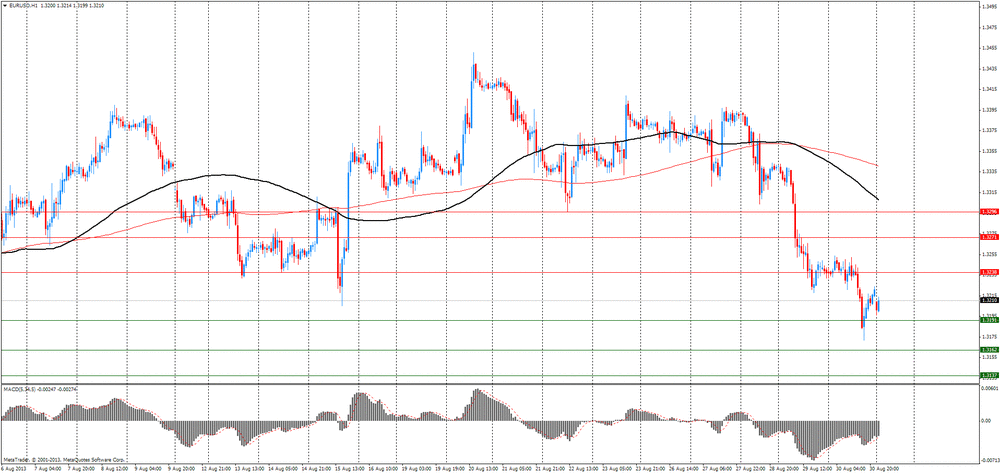Click the 1.3475 price scale value
Image resolution: width=1000 pixels, height=473 pixels.
coord(990,27)
